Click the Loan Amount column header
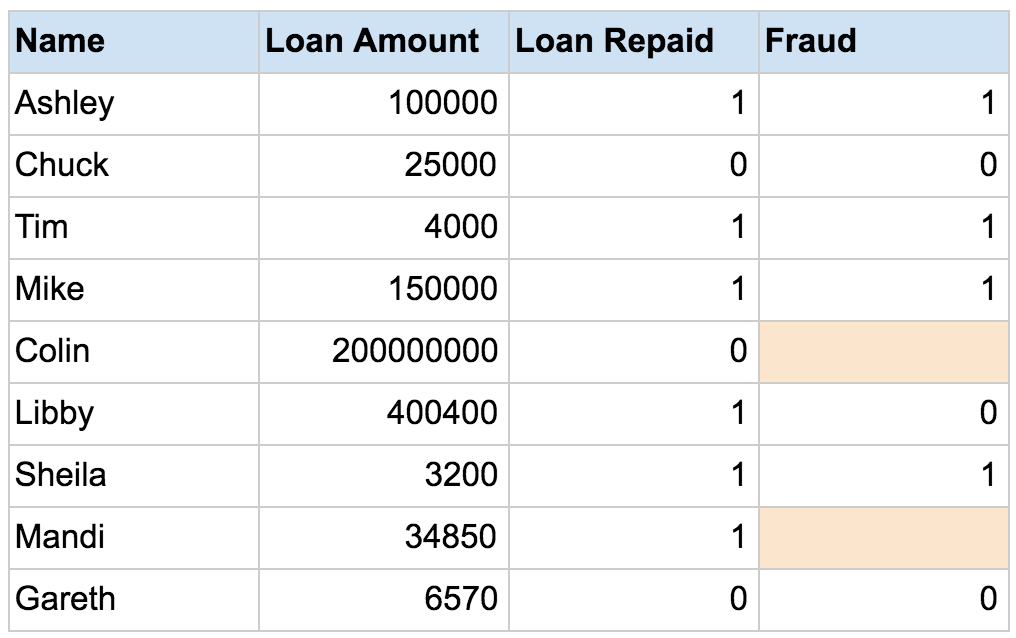Image resolution: width=1016 pixels, height=638 pixels. pos(383,41)
